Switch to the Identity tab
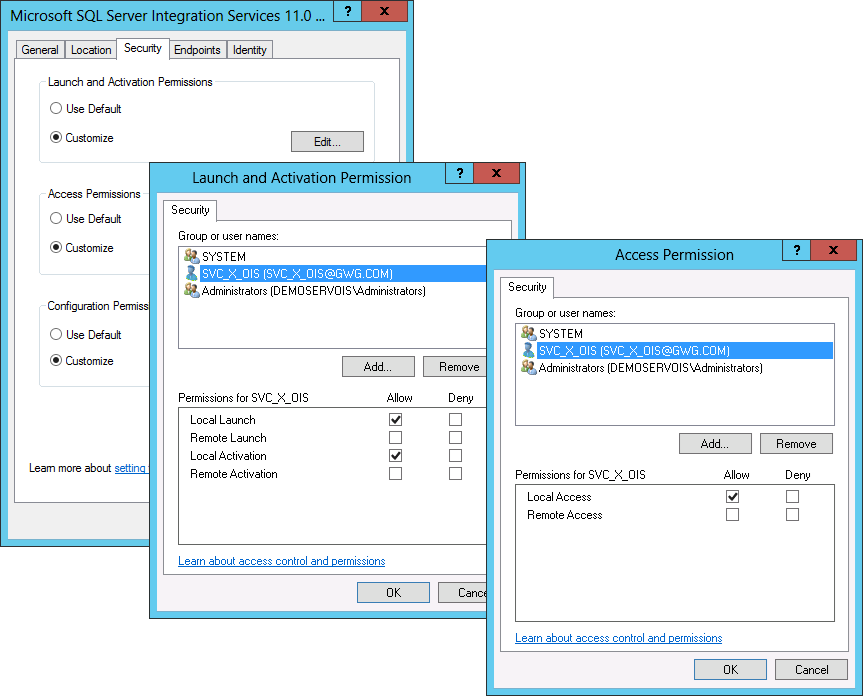The image size is (863, 696). pos(249,50)
